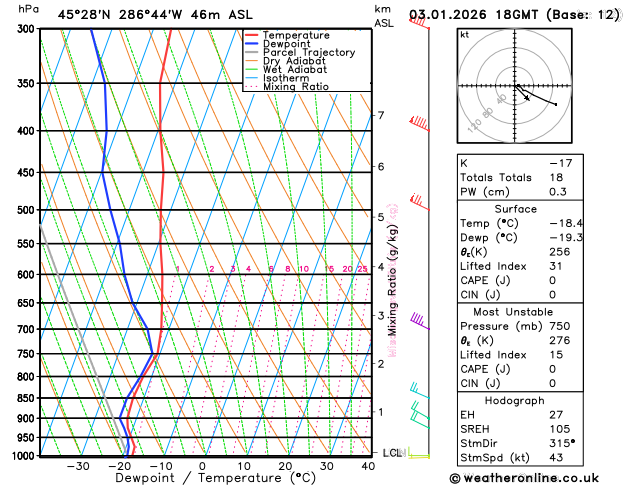This screenshot has width=629, height=486.
Task: Click the StmDir value 315°
Action: point(562,443)
